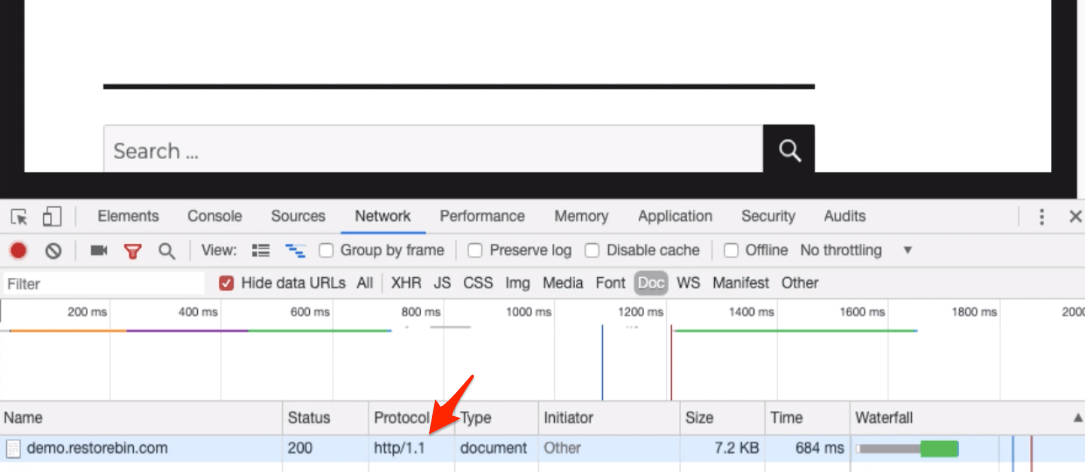Select large request rows view icon
This screenshot has width=1085, height=472.
[261, 251]
